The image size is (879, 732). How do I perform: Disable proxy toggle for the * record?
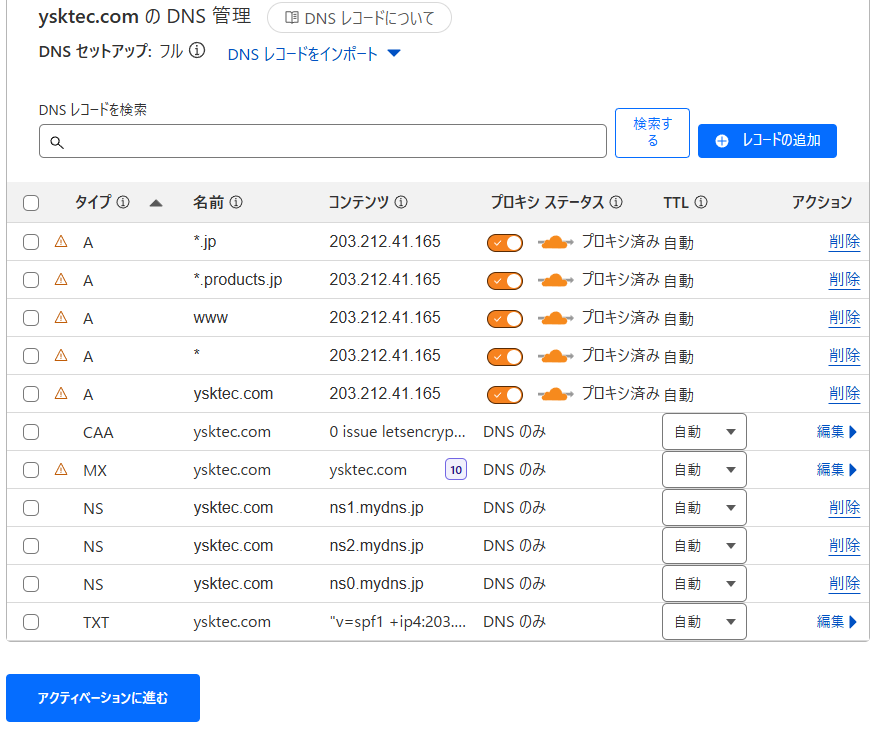coord(505,357)
